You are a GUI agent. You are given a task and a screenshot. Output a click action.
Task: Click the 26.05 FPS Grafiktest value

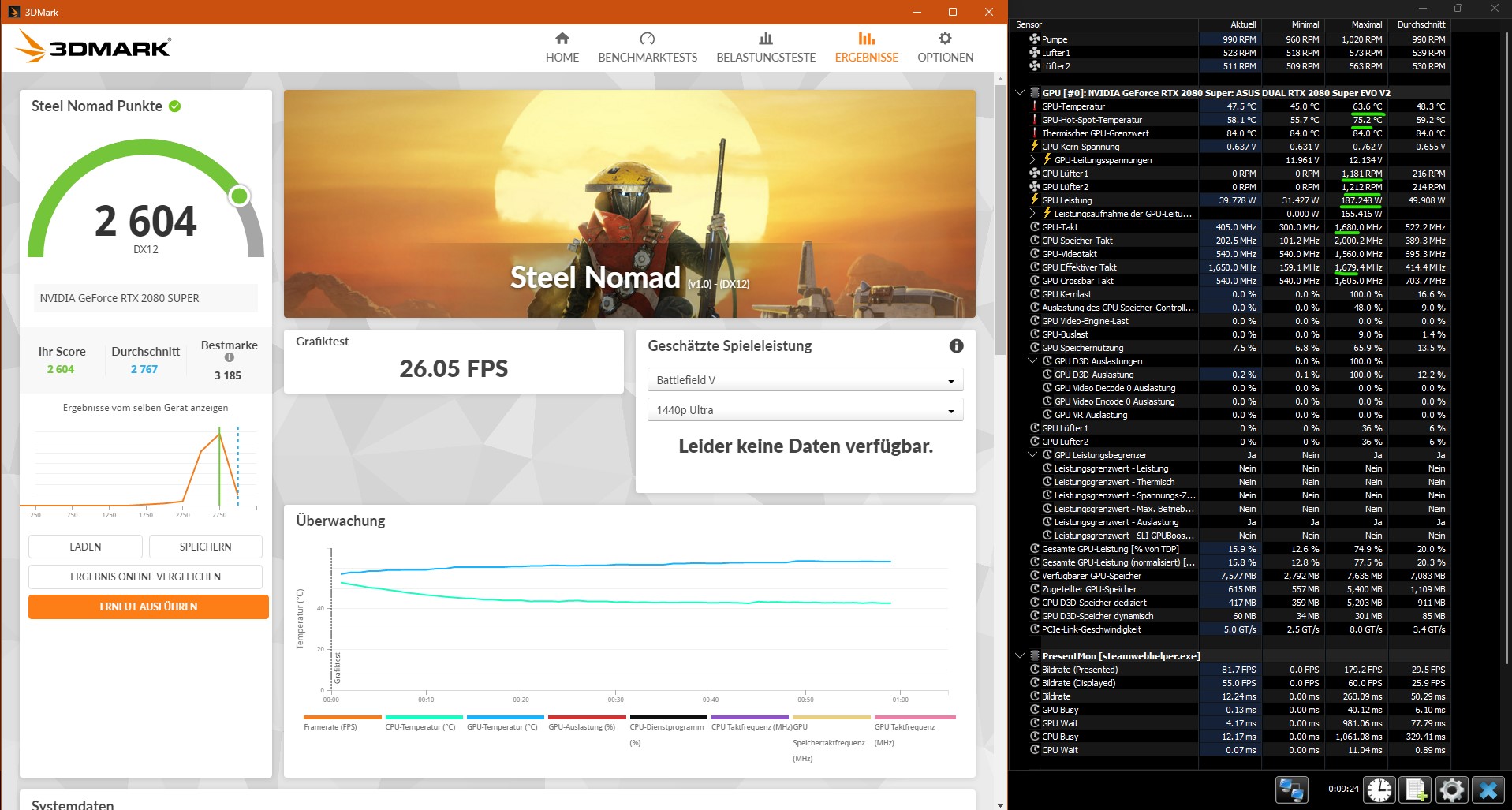pyautogui.click(x=454, y=369)
